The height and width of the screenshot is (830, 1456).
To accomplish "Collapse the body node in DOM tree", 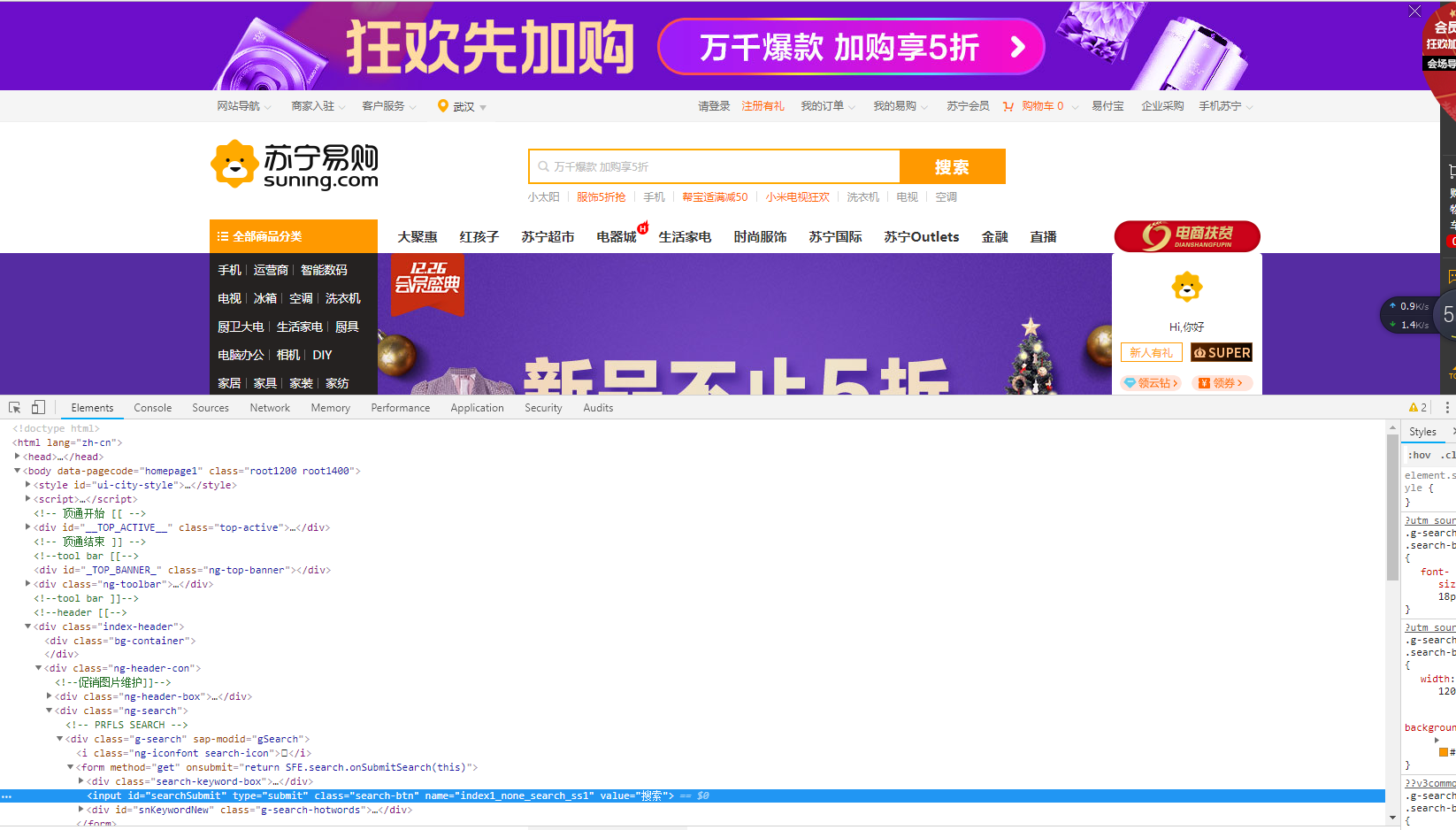I will point(18,471).
